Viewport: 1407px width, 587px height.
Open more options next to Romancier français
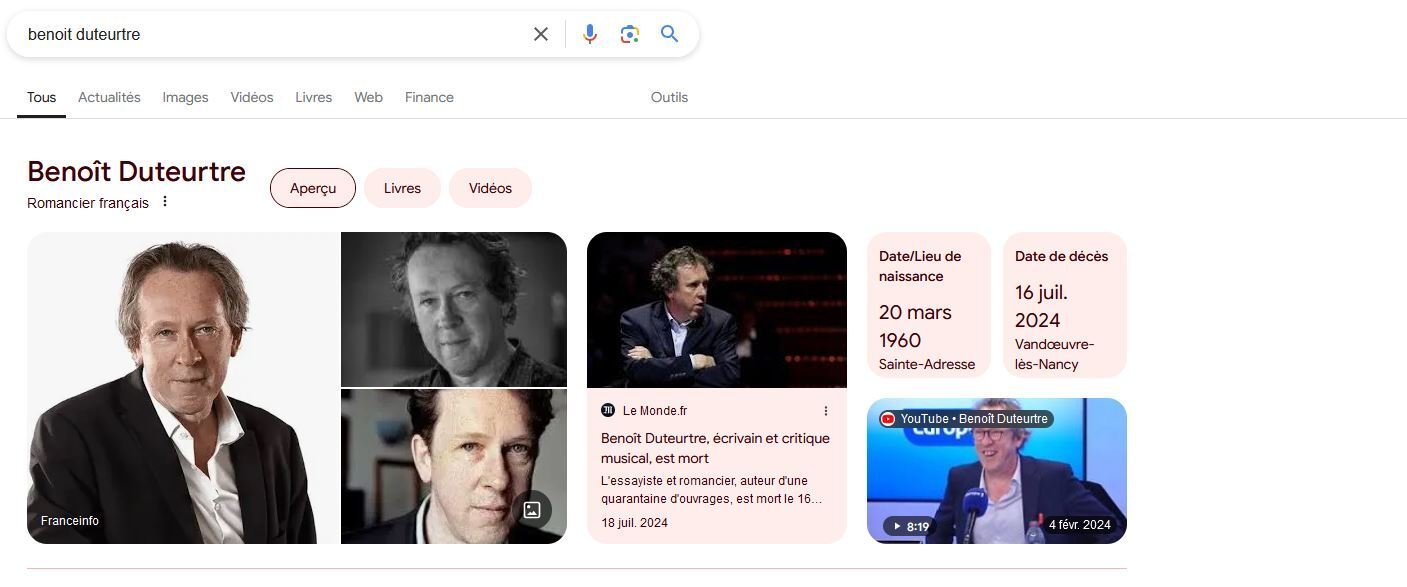tap(165, 202)
